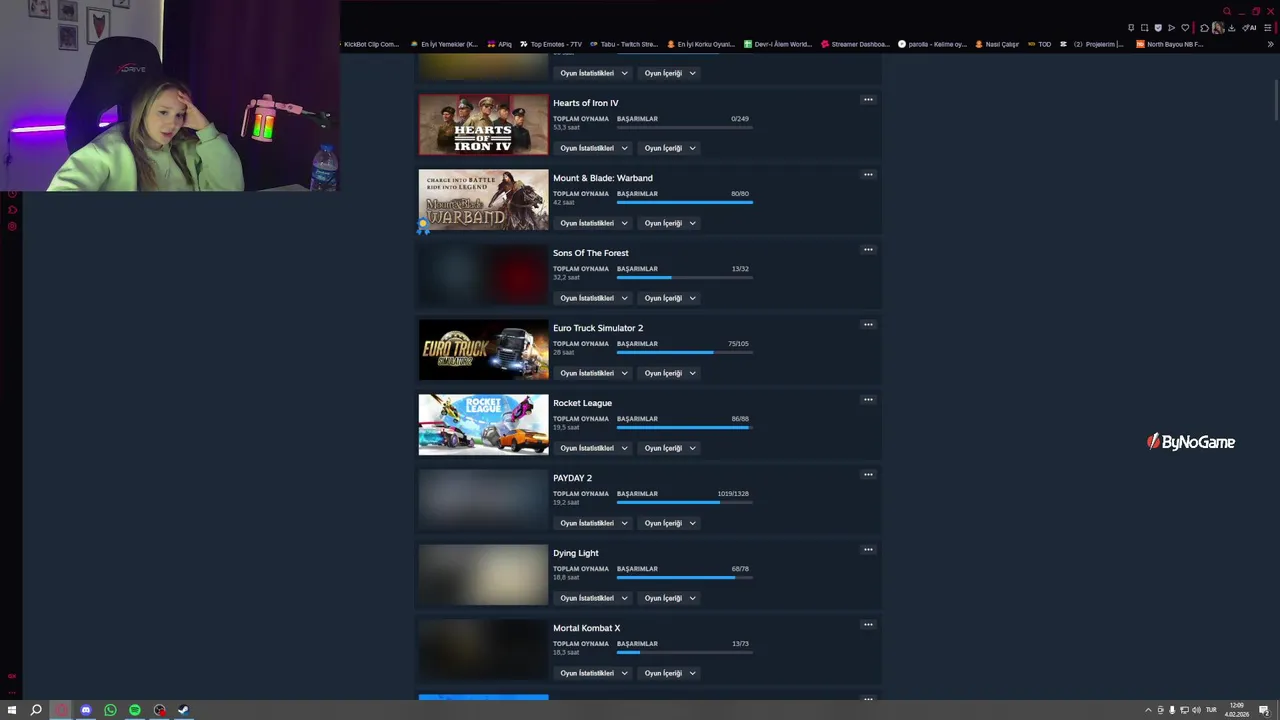
Task: Expand Oyun İstatistikleri for Mortal Kombat X
Action: tap(594, 673)
